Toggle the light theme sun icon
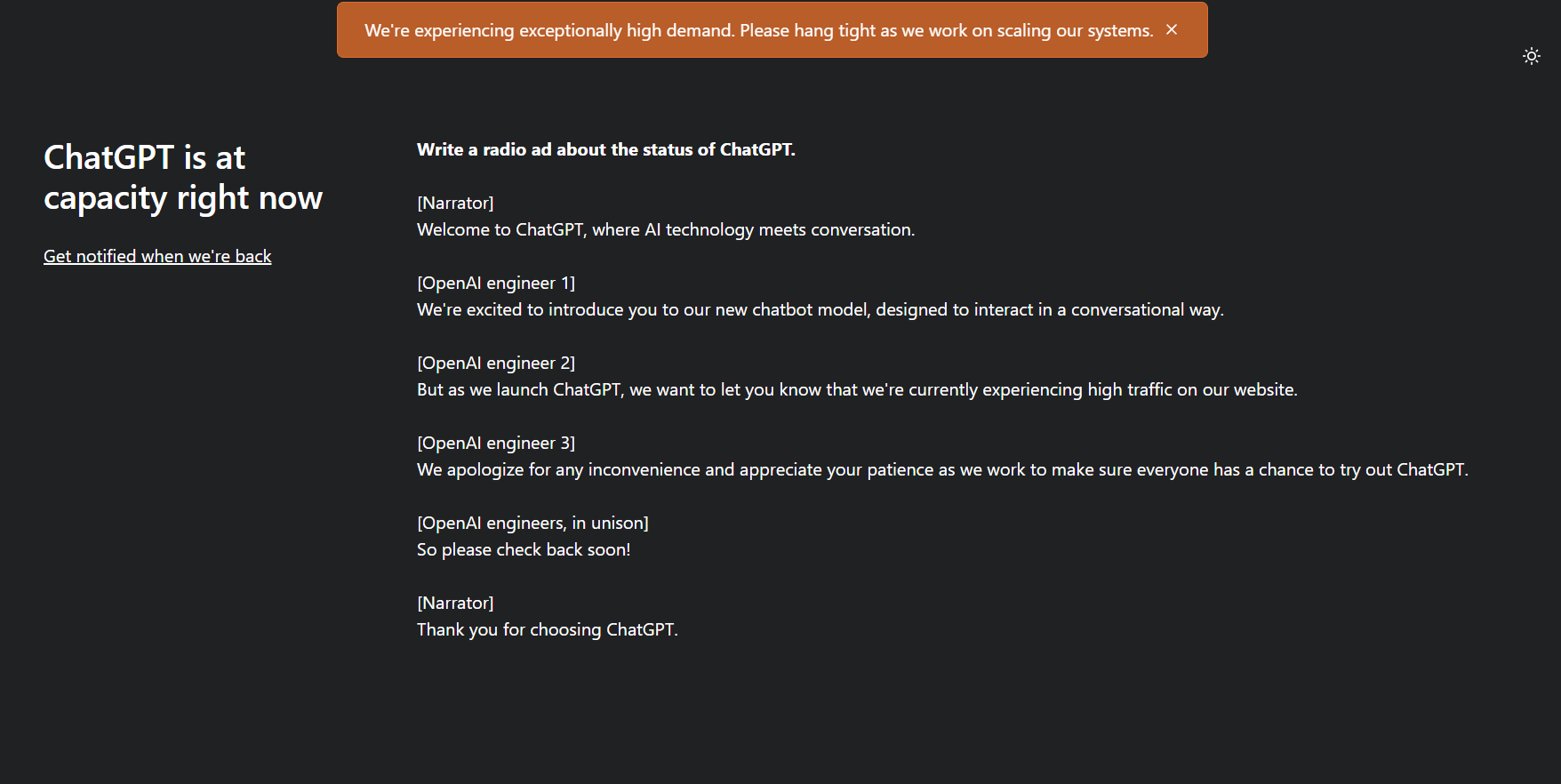 [1532, 55]
